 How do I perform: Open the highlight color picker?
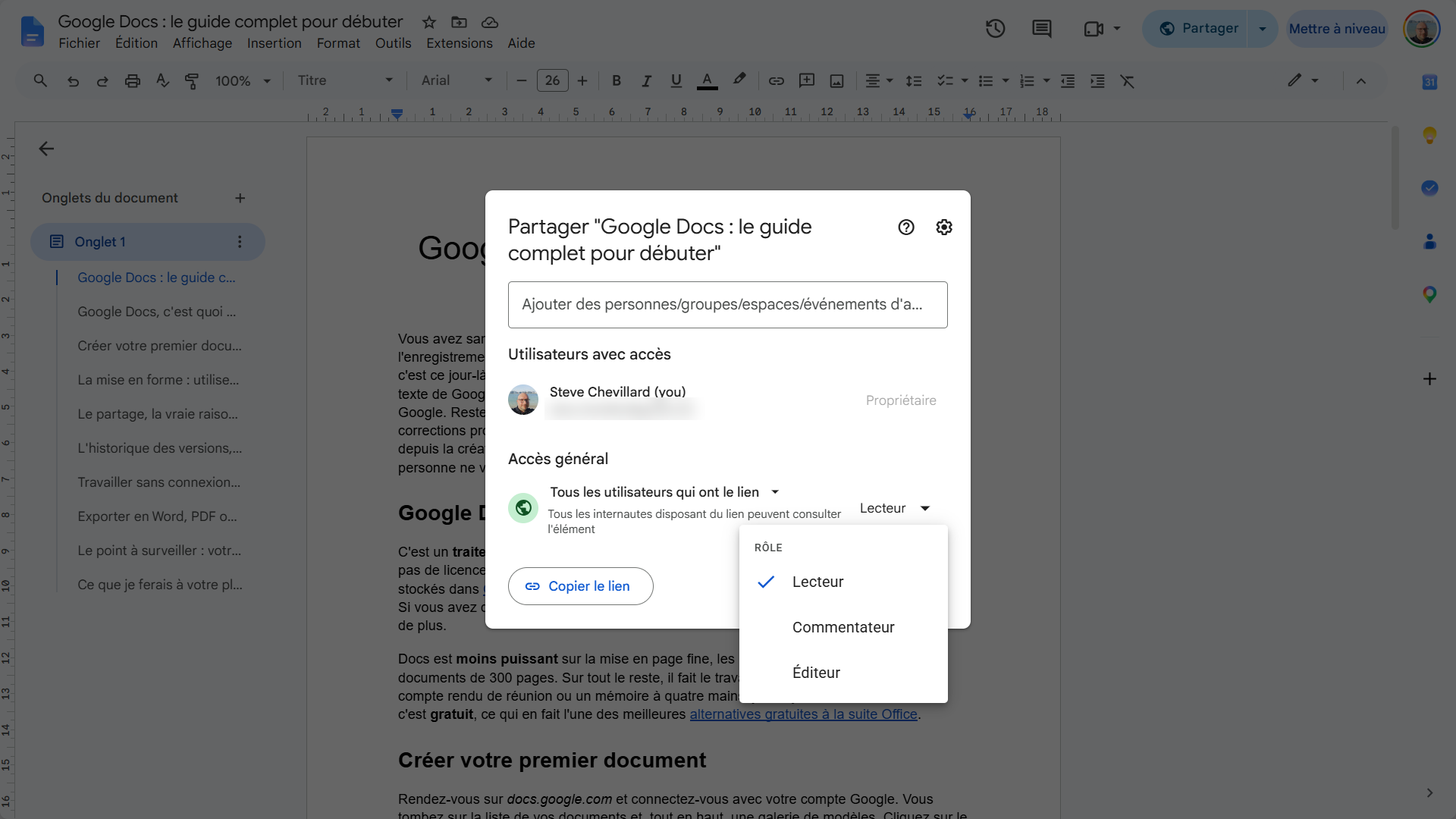click(x=739, y=80)
